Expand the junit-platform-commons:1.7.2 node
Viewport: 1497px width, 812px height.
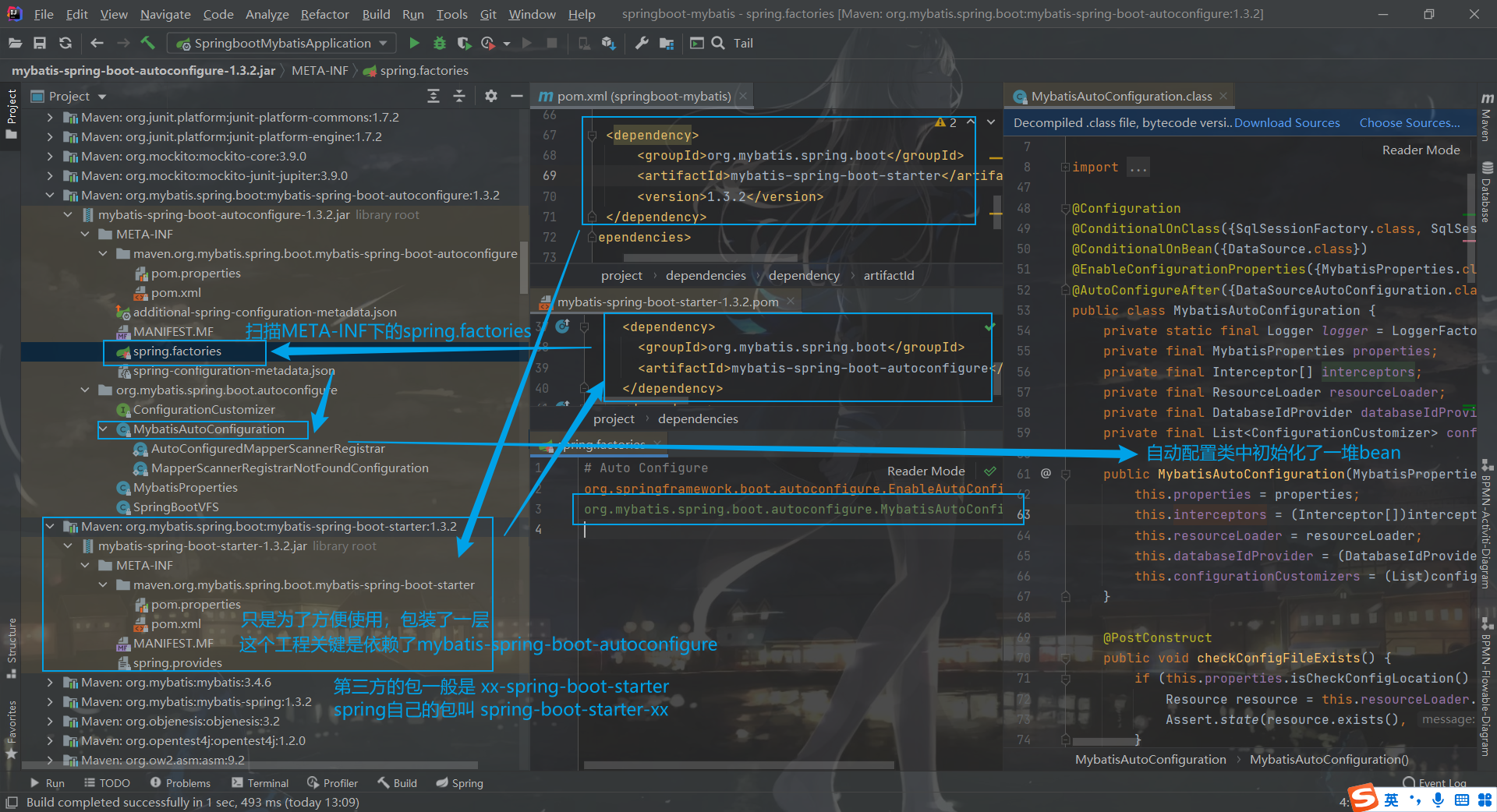(x=50, y=117)
